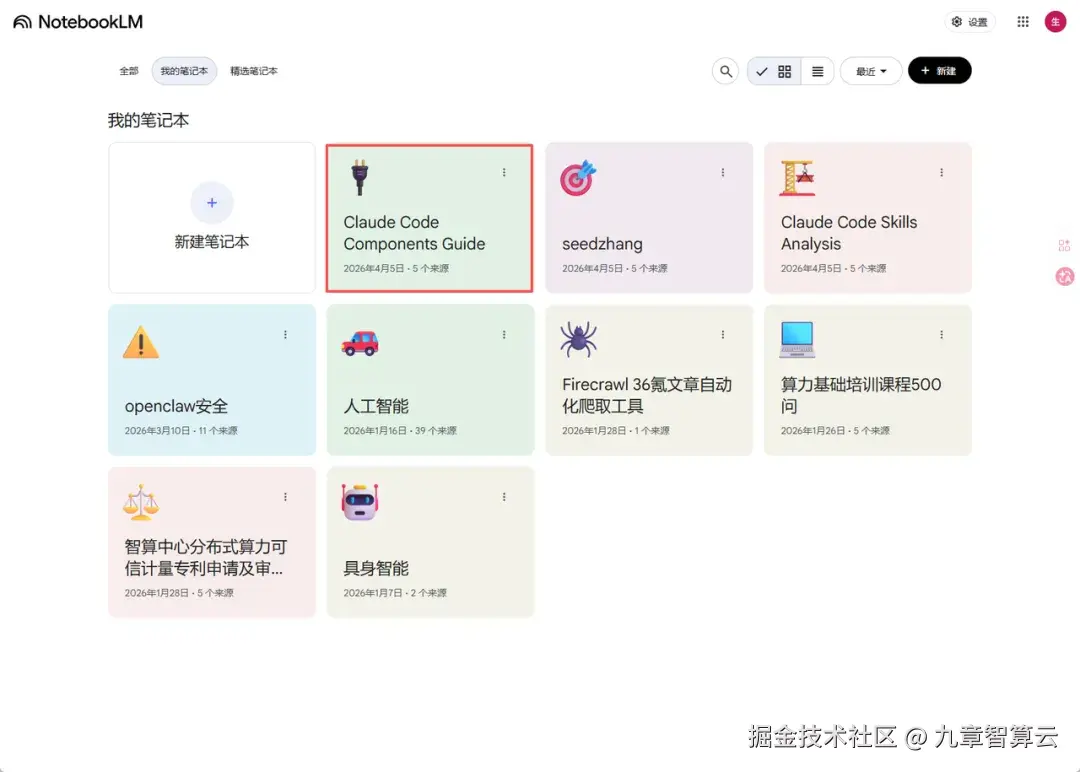Select the 全部 tab
Image resolution: width=1080 pixels, height=772 pixels.
[x=129, y=71]
